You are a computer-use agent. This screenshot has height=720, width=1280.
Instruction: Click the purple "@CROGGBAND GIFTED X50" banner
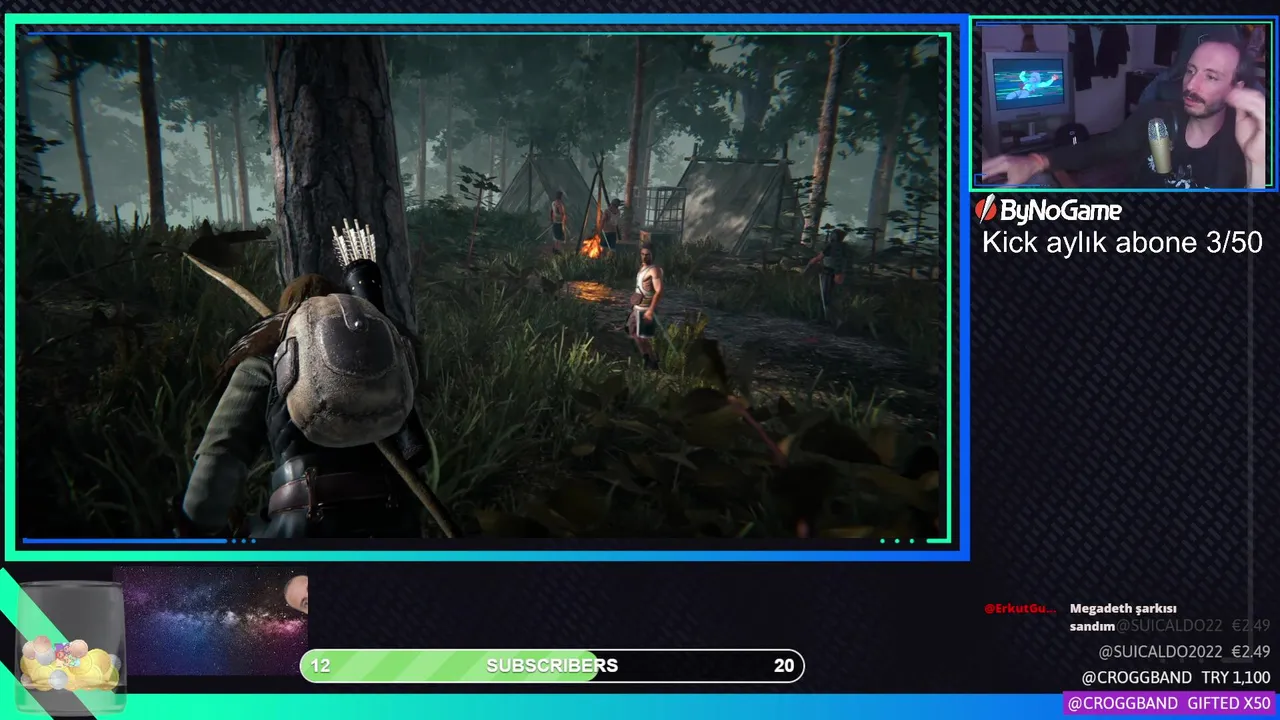tap(1170, 704)
